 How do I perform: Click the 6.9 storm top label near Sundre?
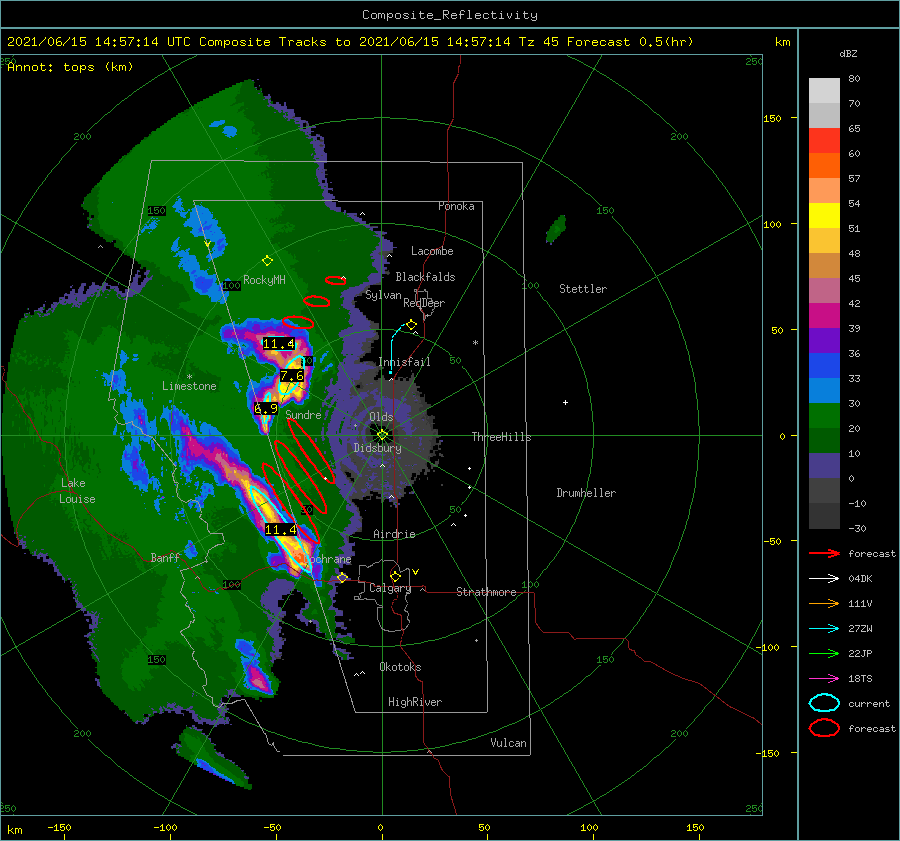[x=266, y=409]
